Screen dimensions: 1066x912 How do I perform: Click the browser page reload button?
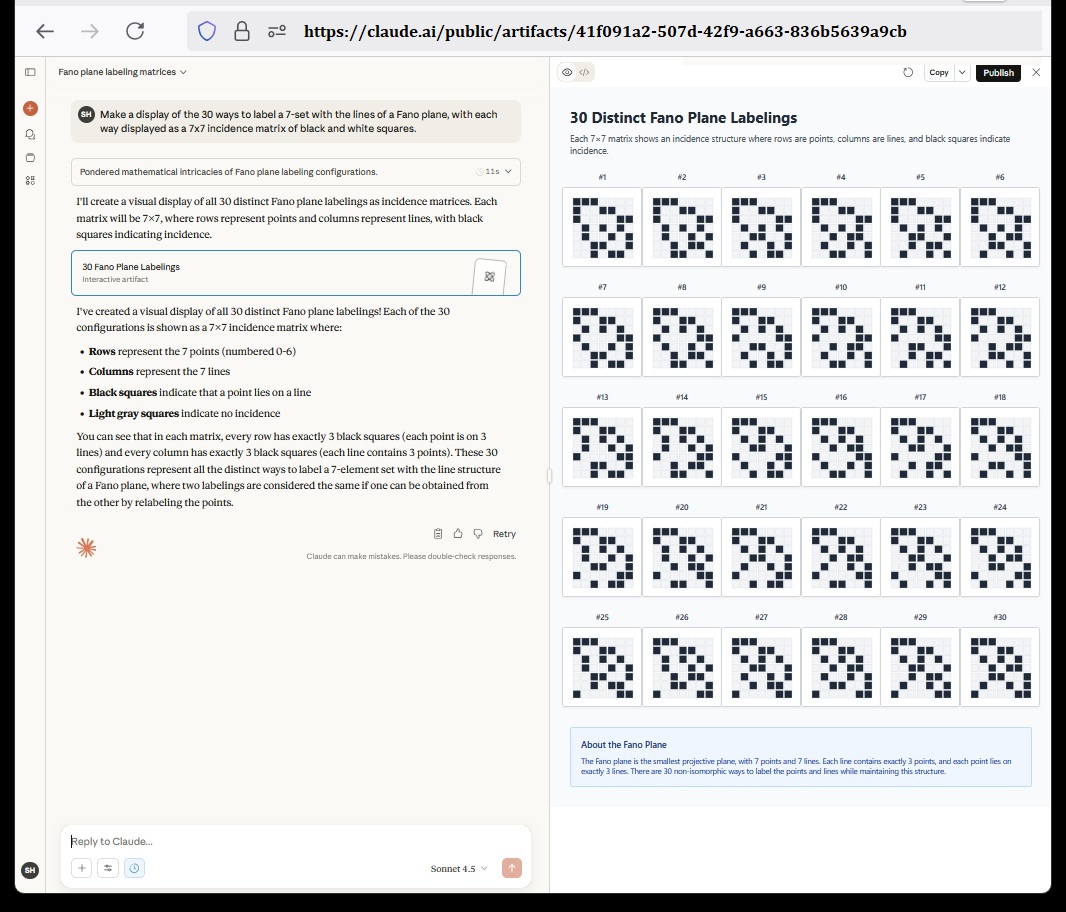click(135, 31)
